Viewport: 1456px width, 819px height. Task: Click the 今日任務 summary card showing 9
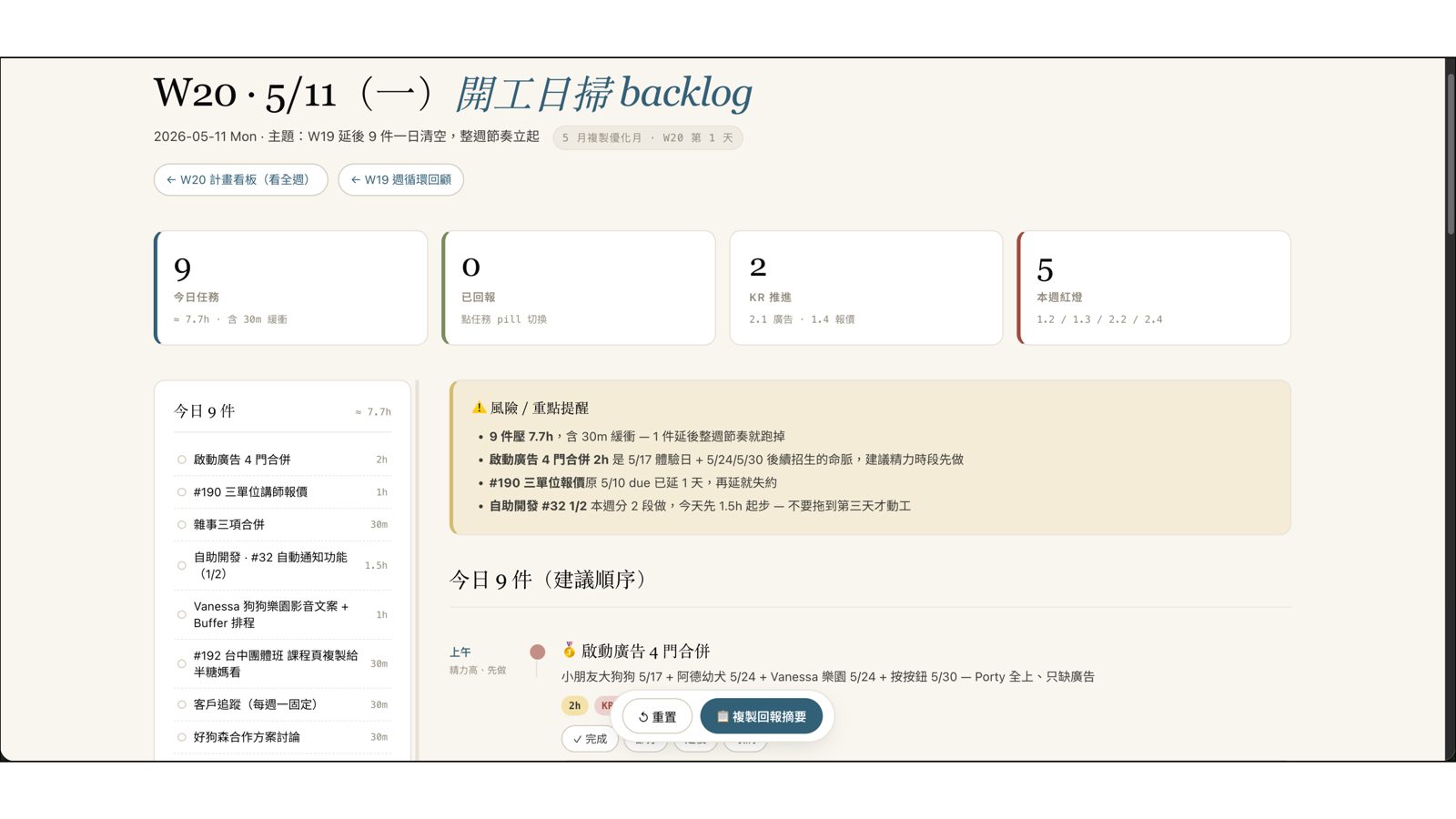click(x=290, y=288)
